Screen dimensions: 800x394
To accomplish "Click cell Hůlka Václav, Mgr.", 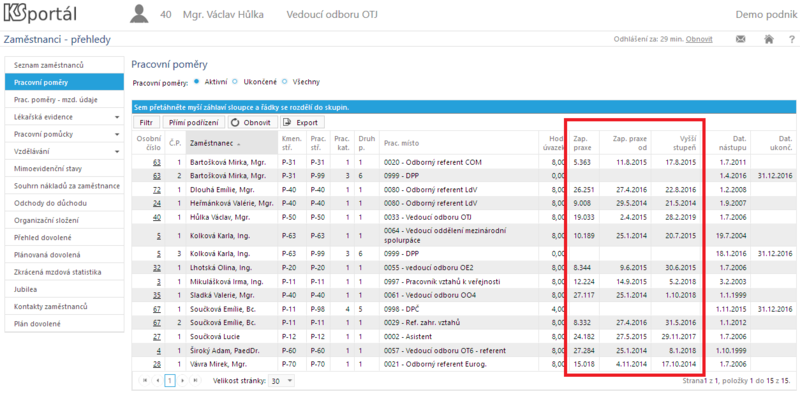I will 232,217.
